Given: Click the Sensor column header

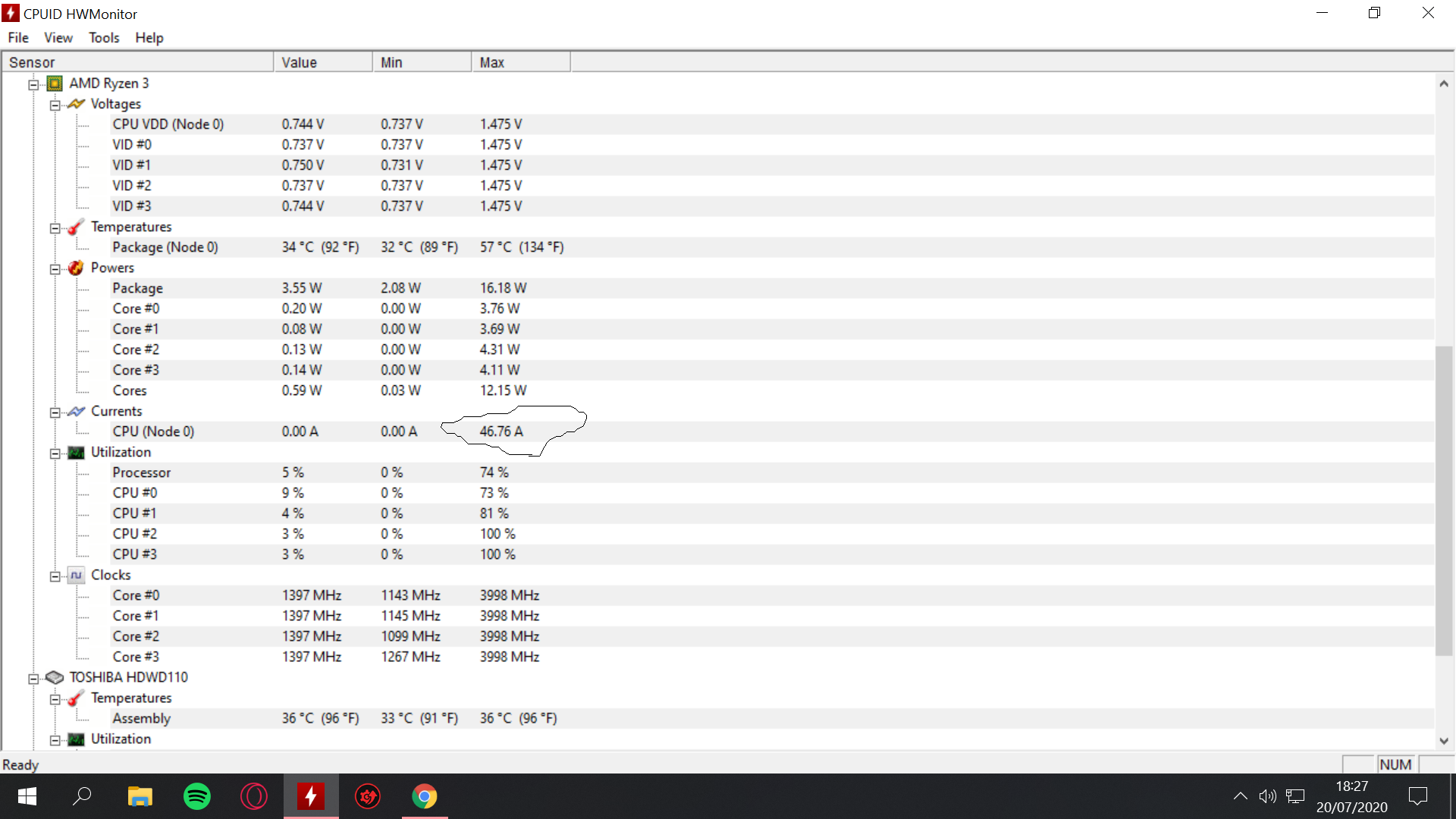Looking at the screenshot, I should click(137, 62).
